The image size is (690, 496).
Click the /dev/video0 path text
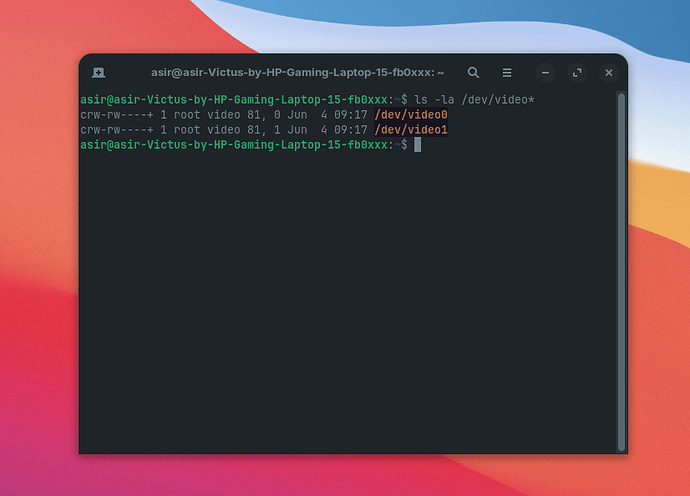click(411, 115)
